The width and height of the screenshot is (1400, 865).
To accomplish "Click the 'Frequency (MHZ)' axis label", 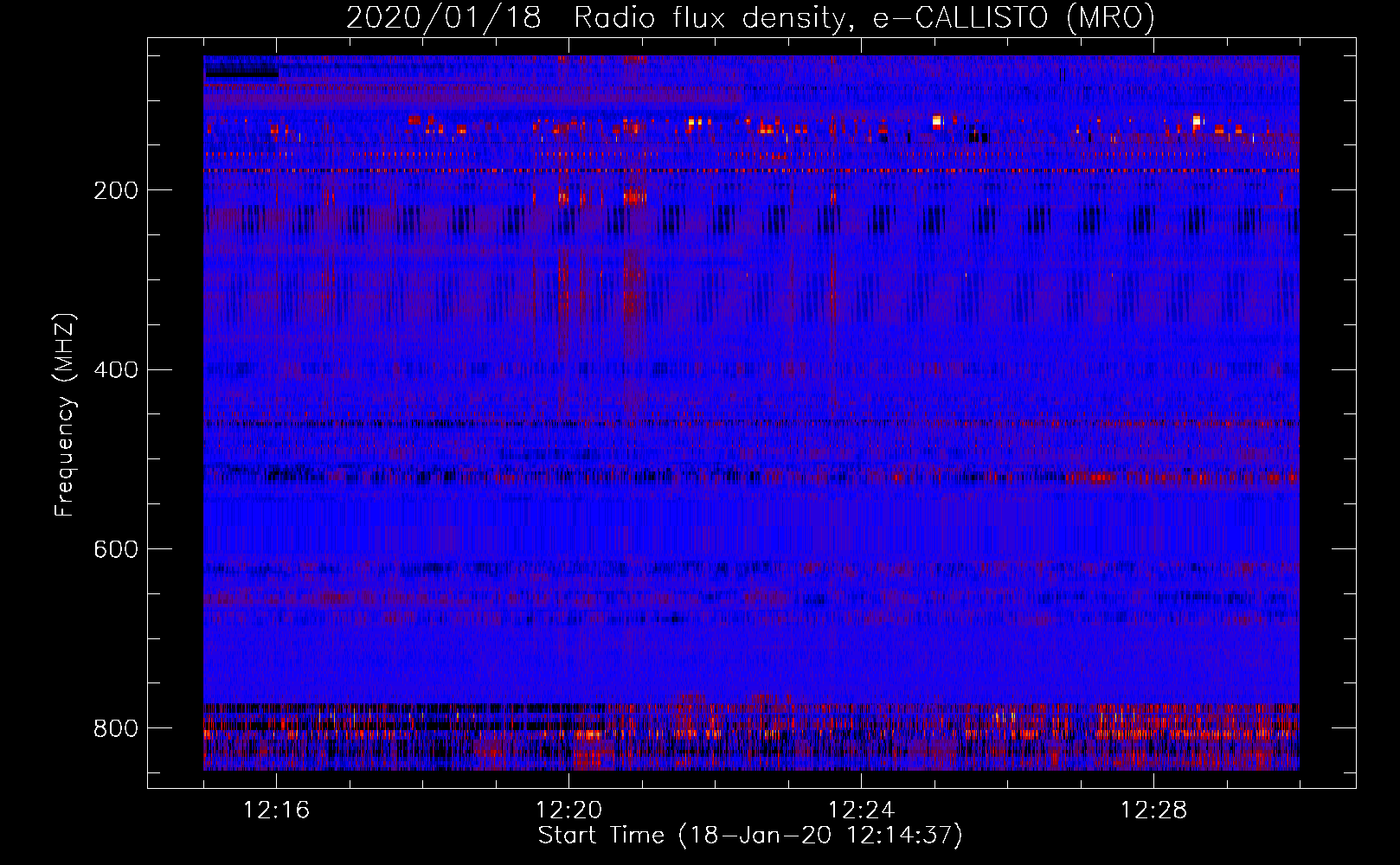I will tap(65, 415).
